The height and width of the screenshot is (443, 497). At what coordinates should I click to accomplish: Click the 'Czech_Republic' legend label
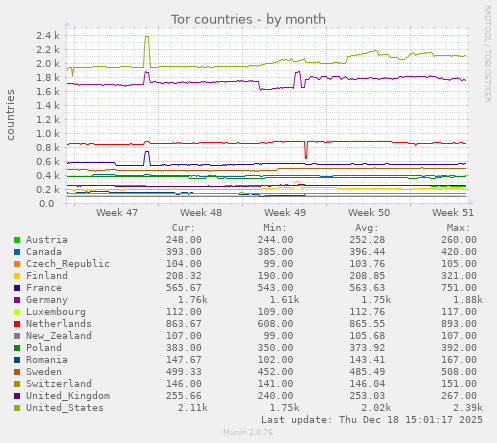(x=68, y=264)
